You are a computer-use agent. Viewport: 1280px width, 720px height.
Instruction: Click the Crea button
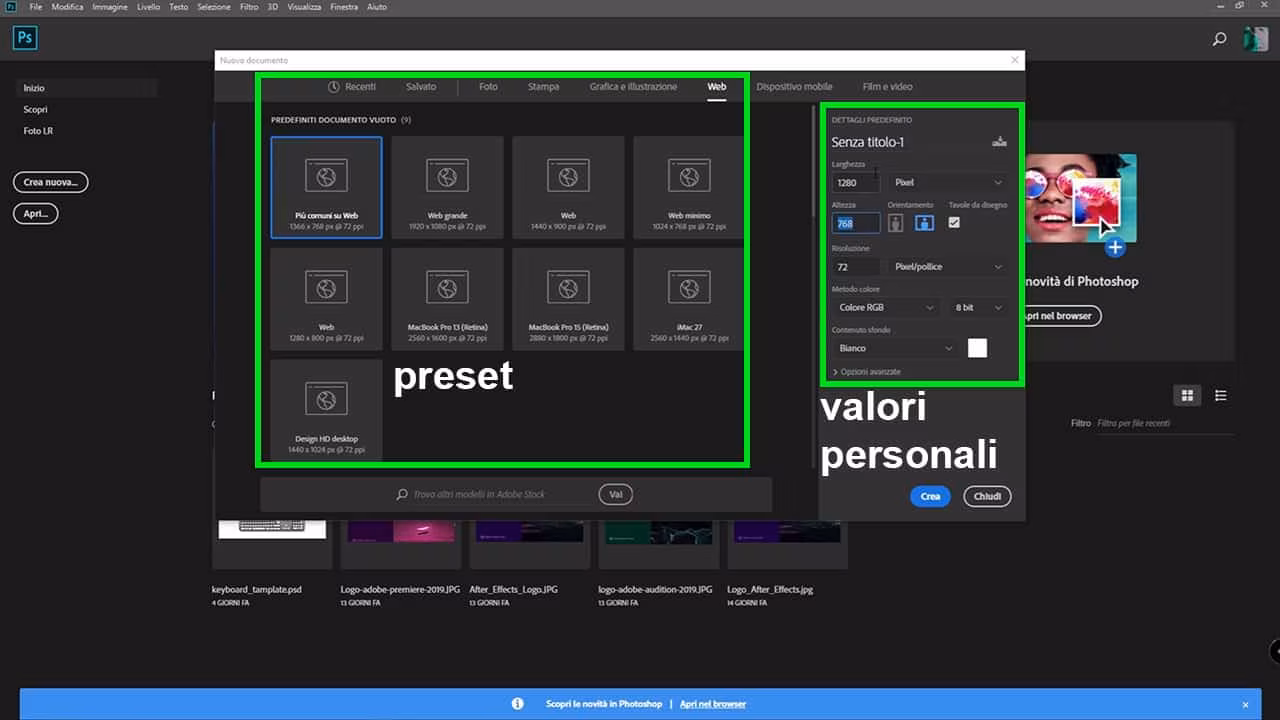930,496
